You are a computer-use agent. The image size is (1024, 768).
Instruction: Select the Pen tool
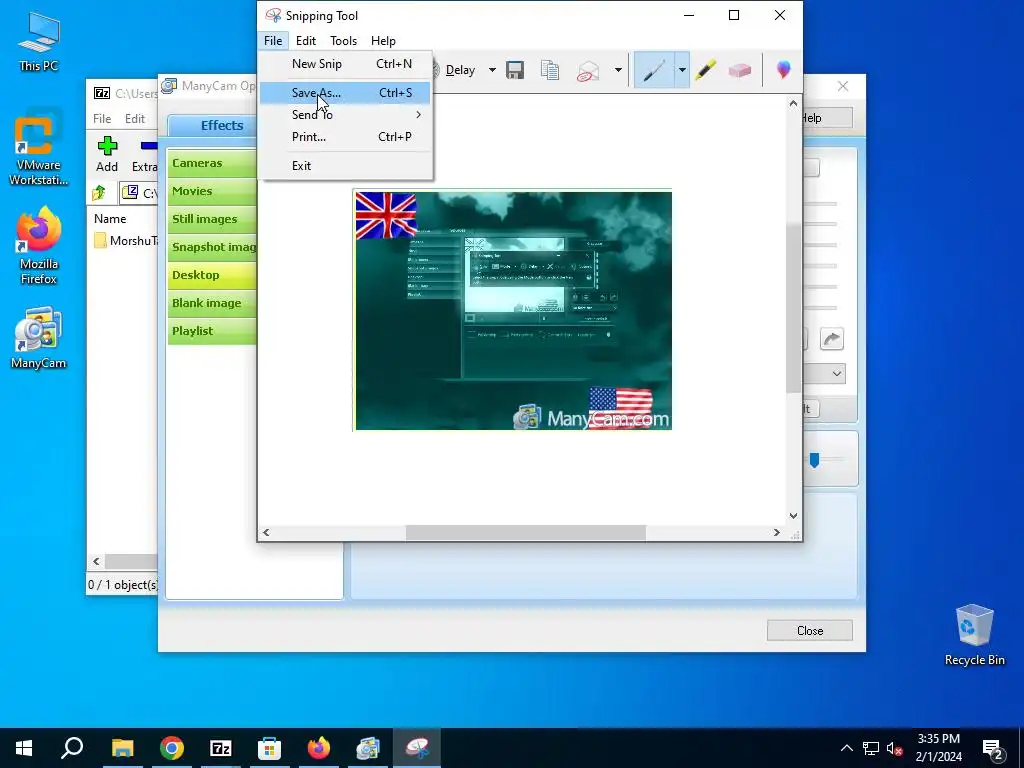(x=654, y=70)
